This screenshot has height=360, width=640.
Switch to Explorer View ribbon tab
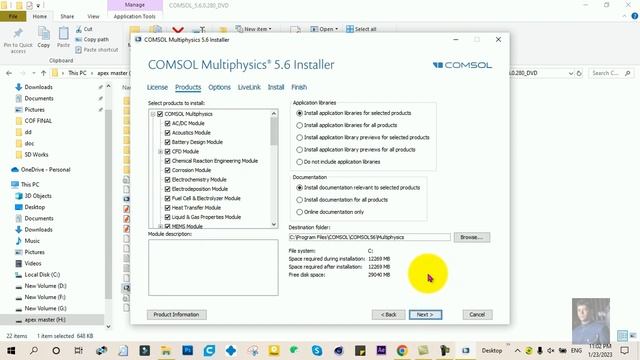[x=93, y=16]
